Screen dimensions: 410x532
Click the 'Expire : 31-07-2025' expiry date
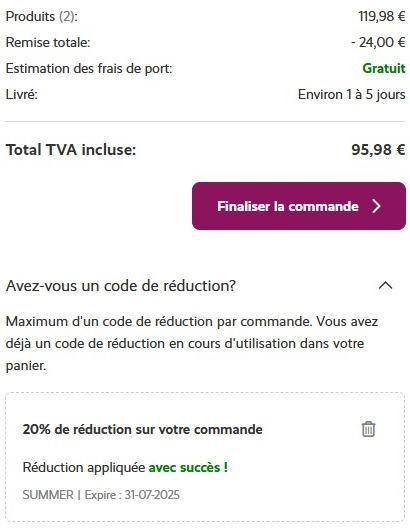point(132,495)
